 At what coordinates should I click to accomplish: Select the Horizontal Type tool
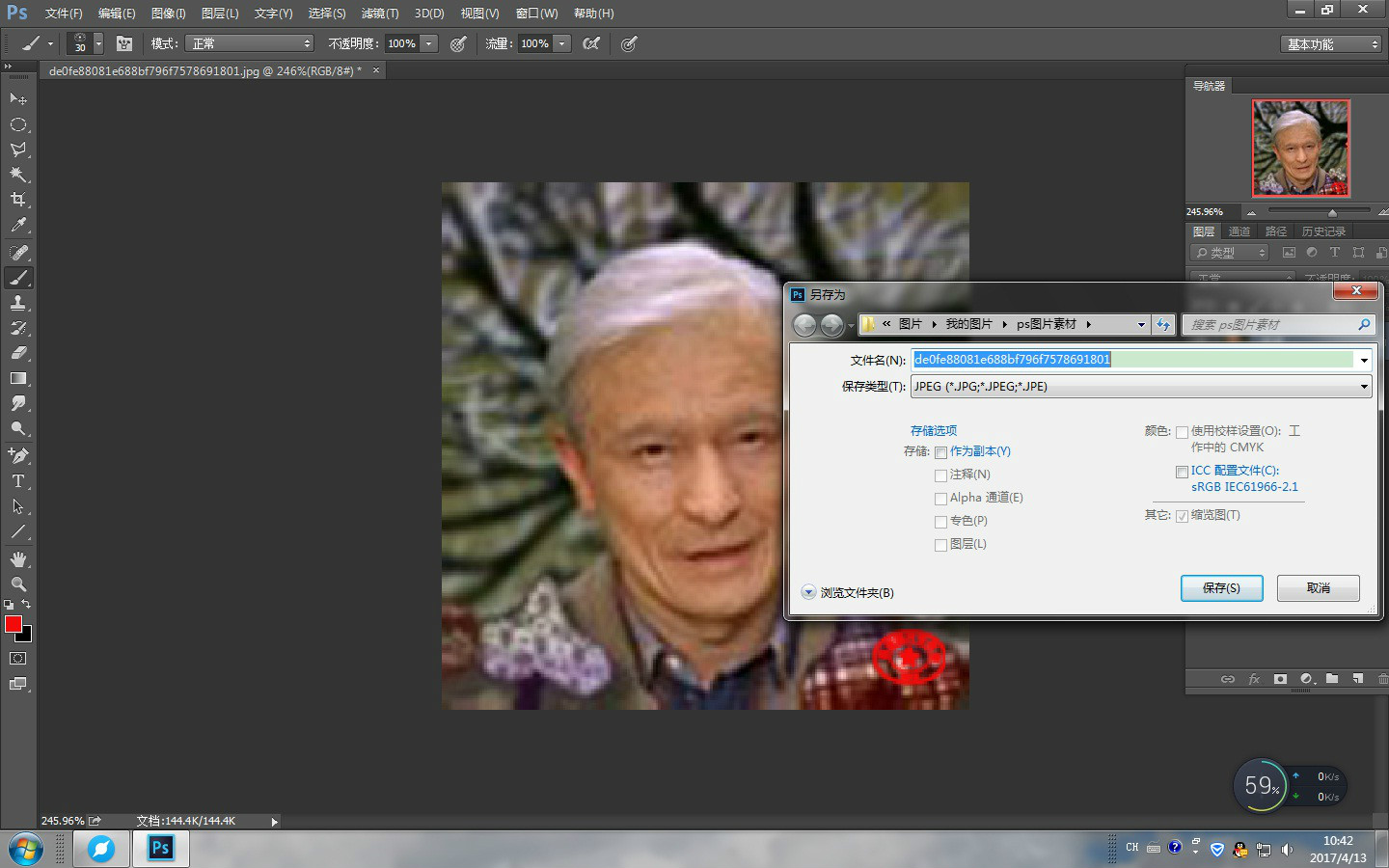pos(18,481)
